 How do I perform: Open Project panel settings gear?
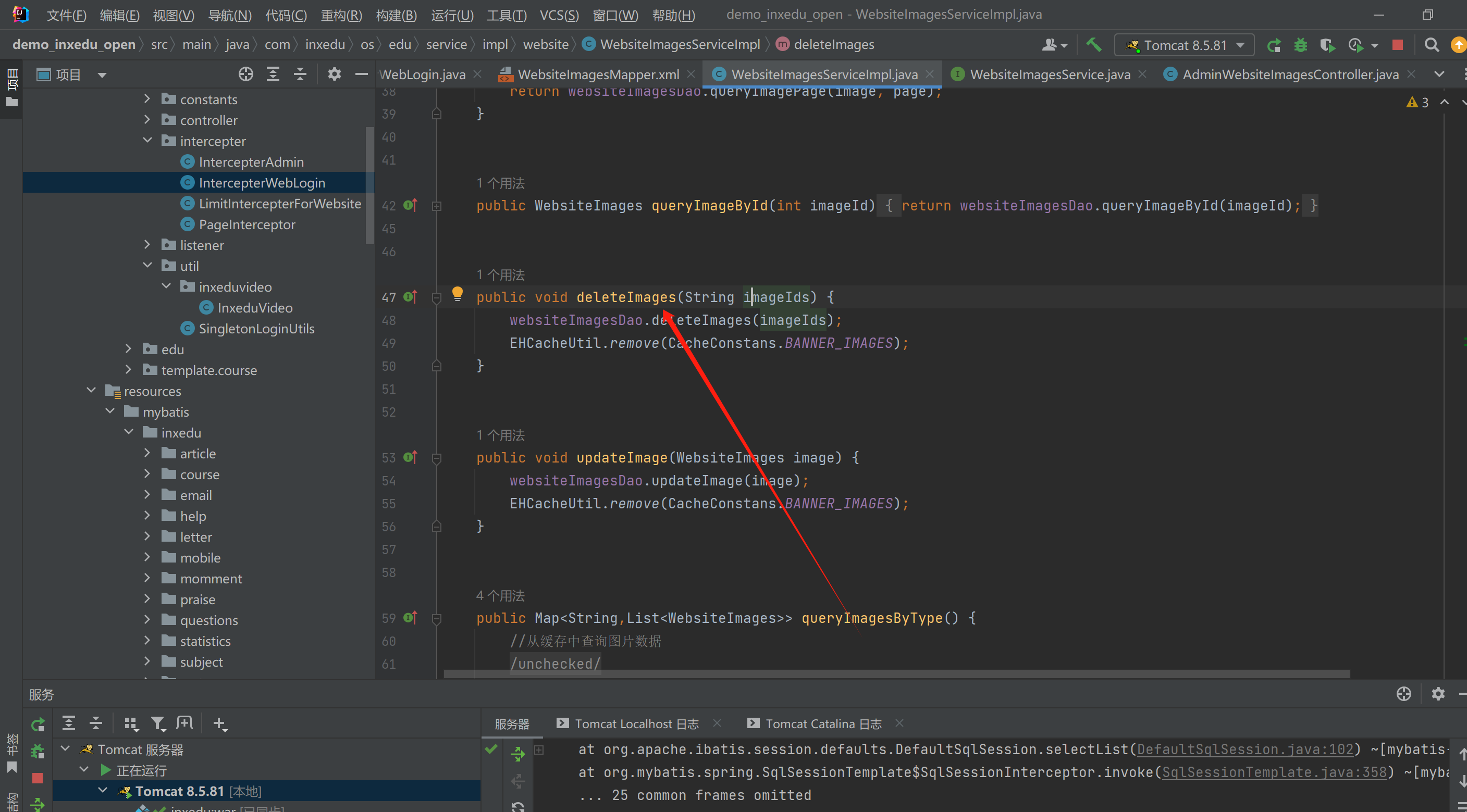[334, 74]
